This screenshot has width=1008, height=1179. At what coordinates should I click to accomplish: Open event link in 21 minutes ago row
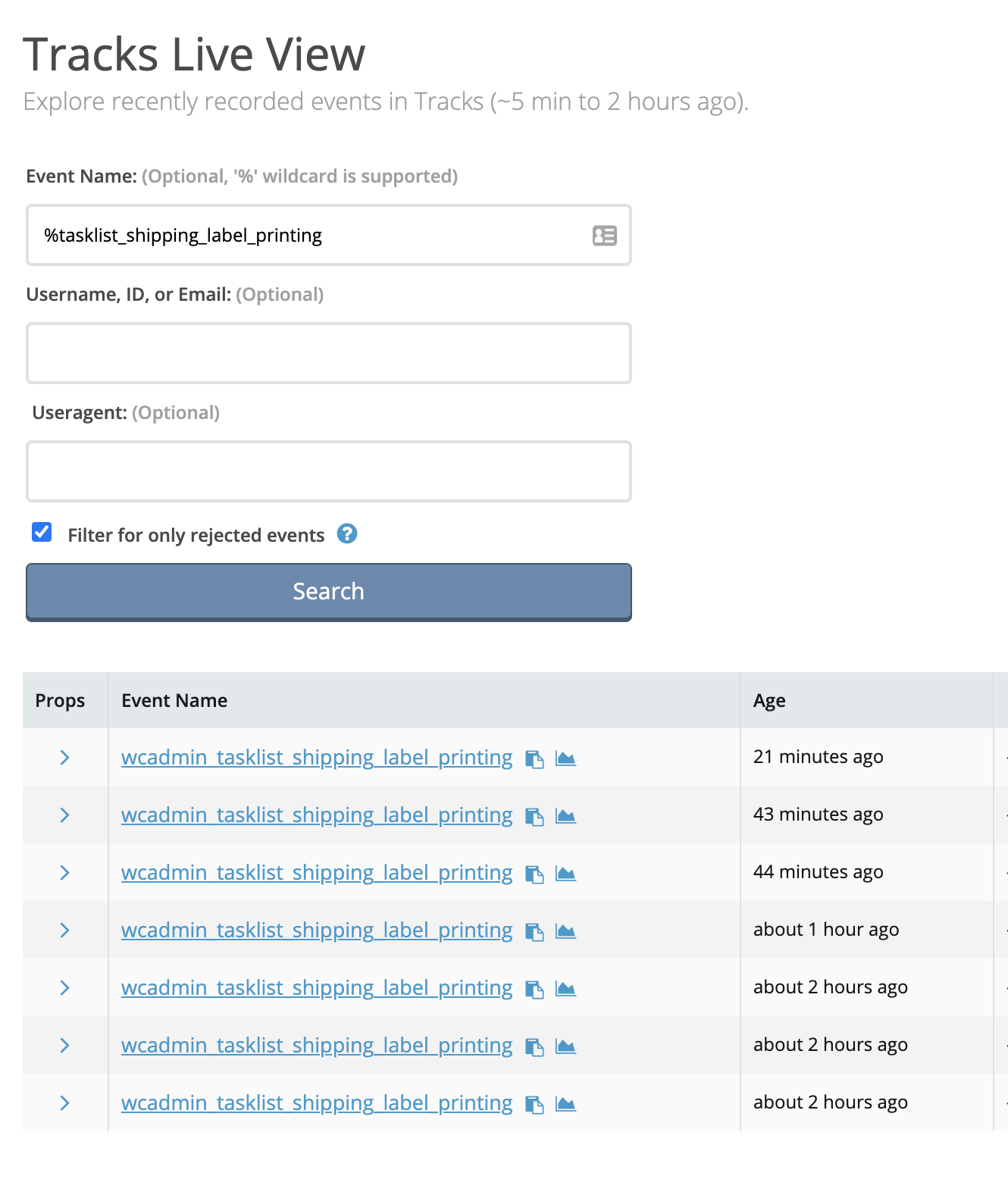point(317,757)
